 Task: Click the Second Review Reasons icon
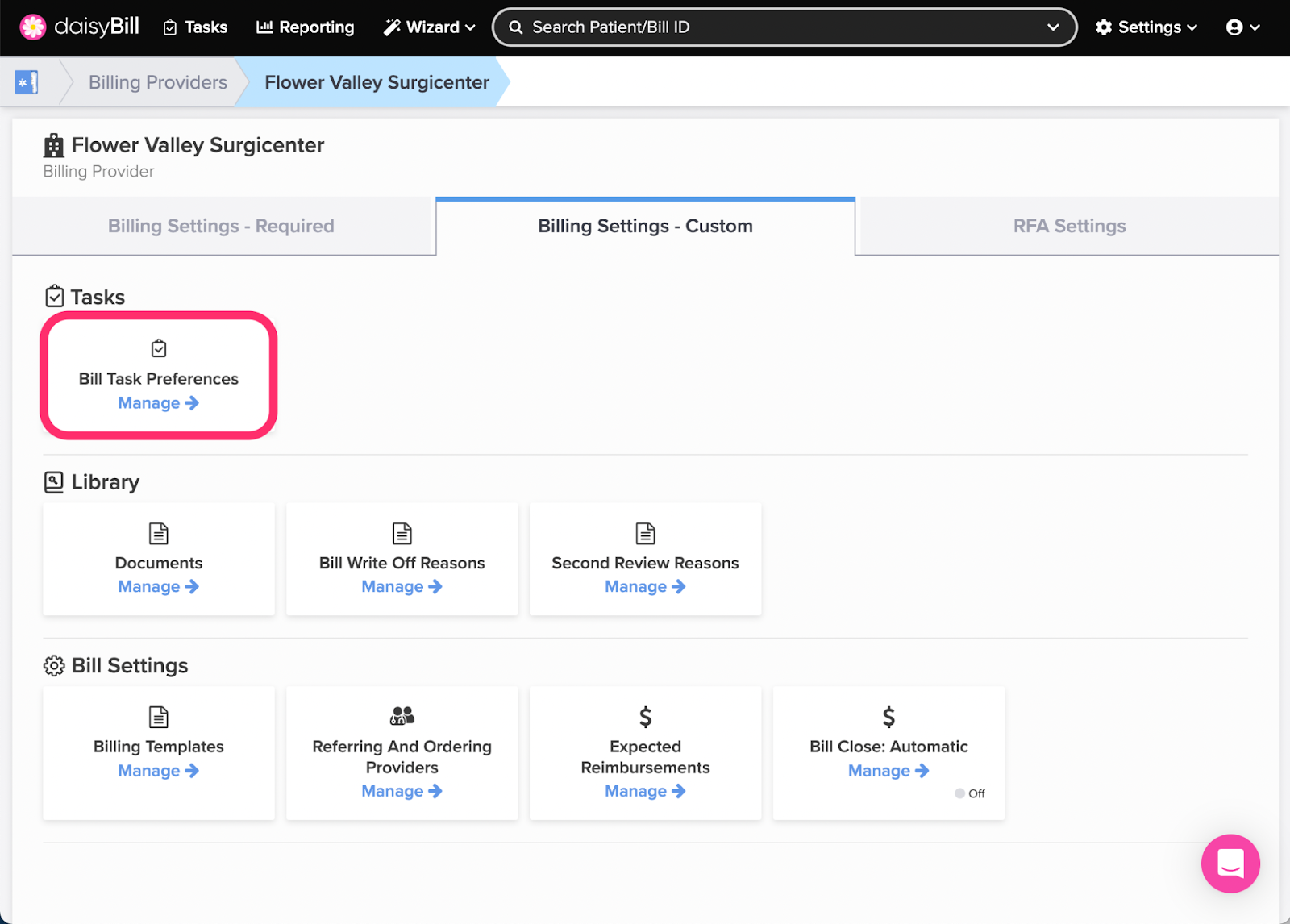click(x=646, y=533)
